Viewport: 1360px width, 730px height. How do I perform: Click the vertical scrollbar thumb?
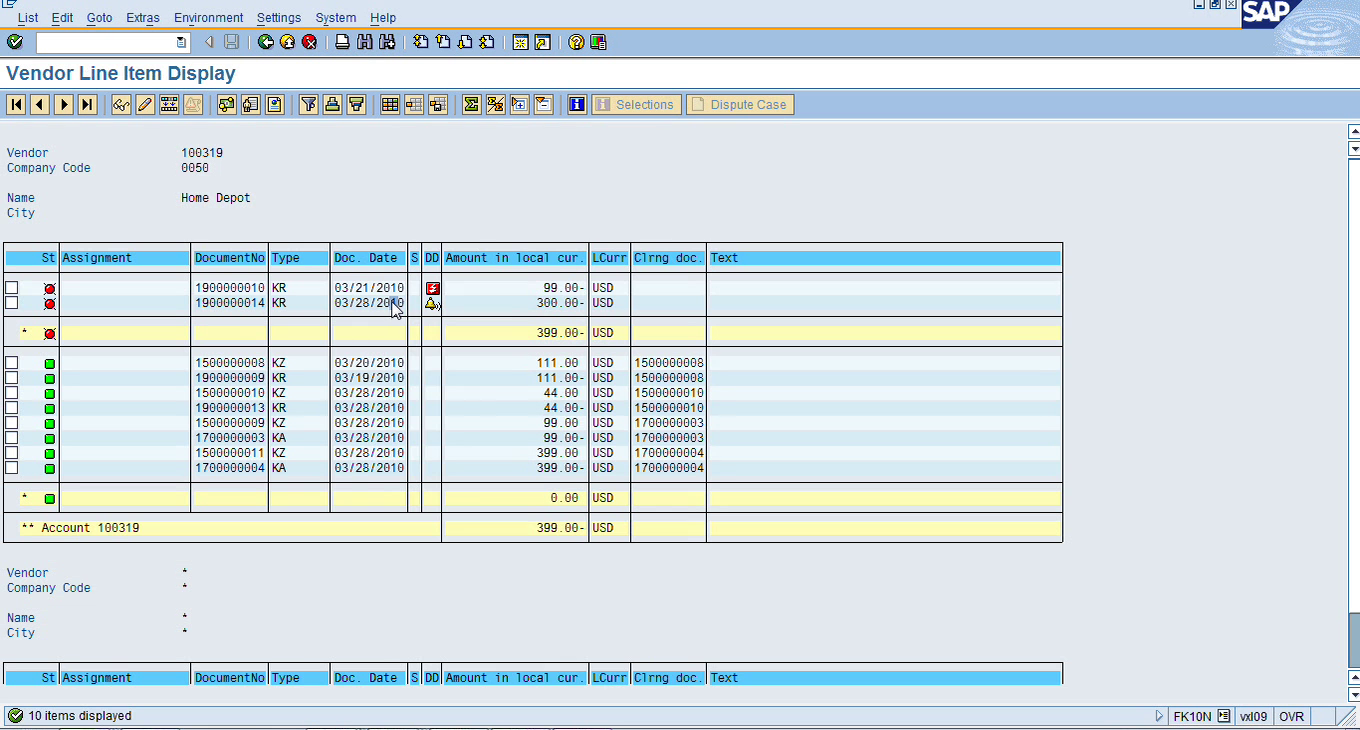[x=1354, y=640]
